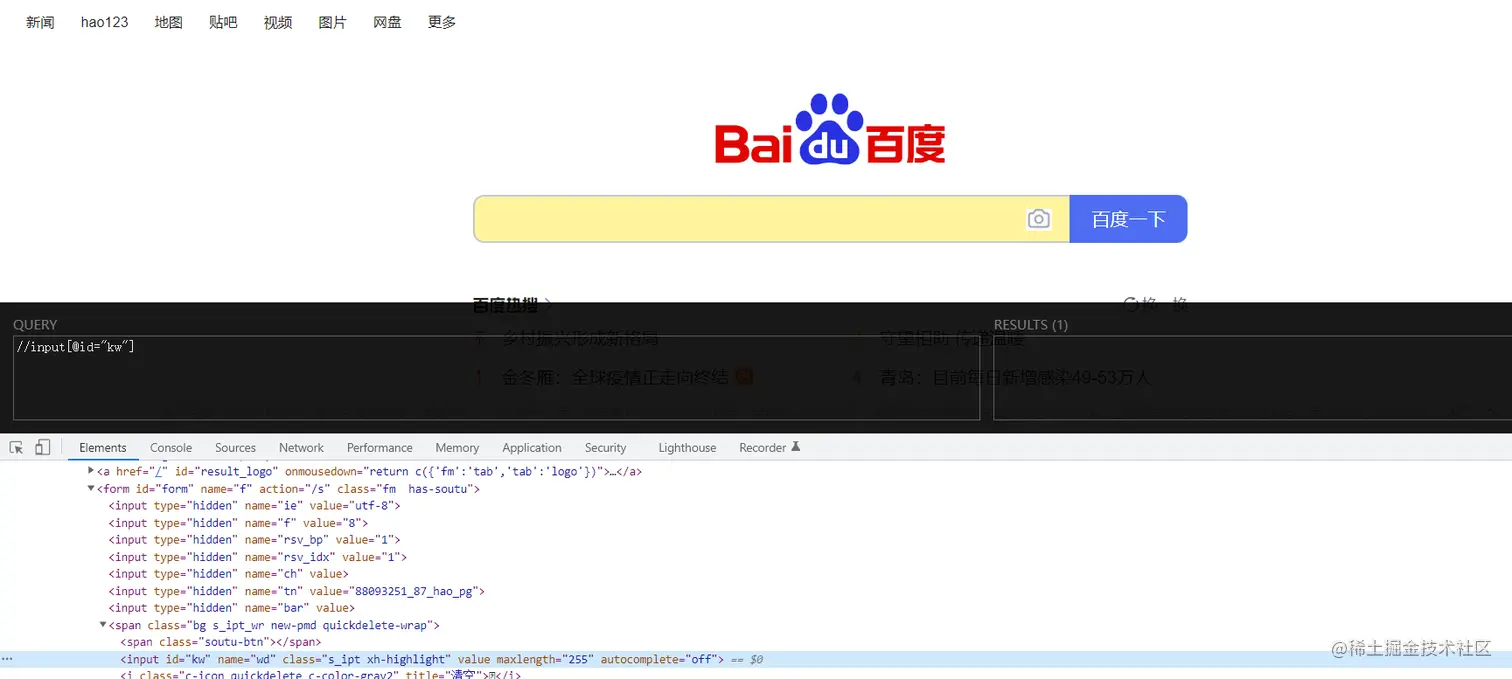This screenshot has height=679, width=1512.
Task: Switch to the Performance tab
Action: pyautogui.click(x=380, y=448)
